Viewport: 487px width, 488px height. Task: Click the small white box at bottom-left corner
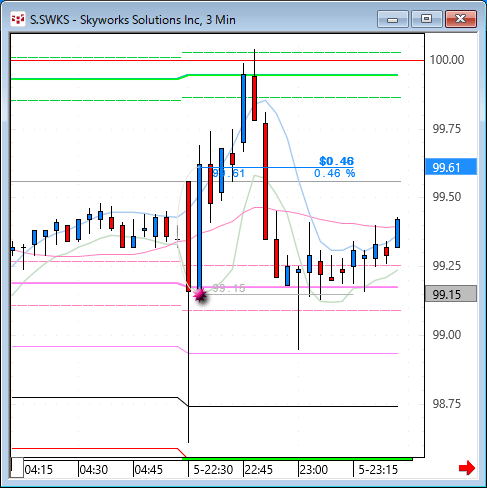[17, 468]
